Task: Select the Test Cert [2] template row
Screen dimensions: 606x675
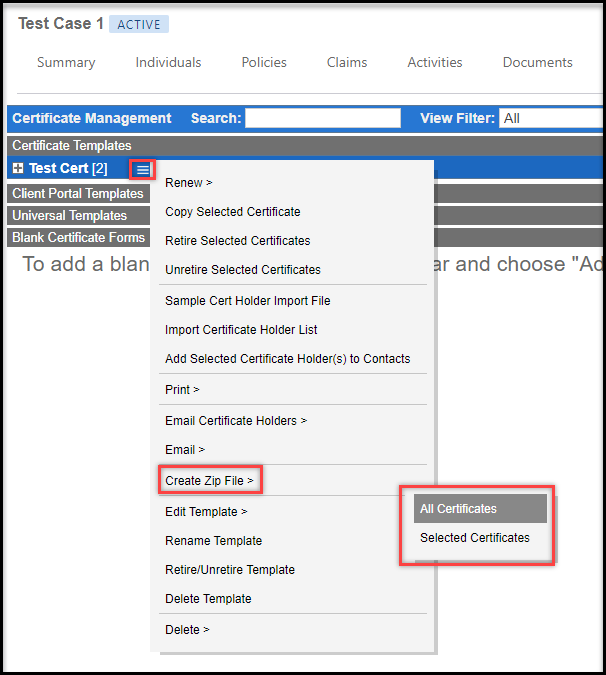Action: click(68, 168)
